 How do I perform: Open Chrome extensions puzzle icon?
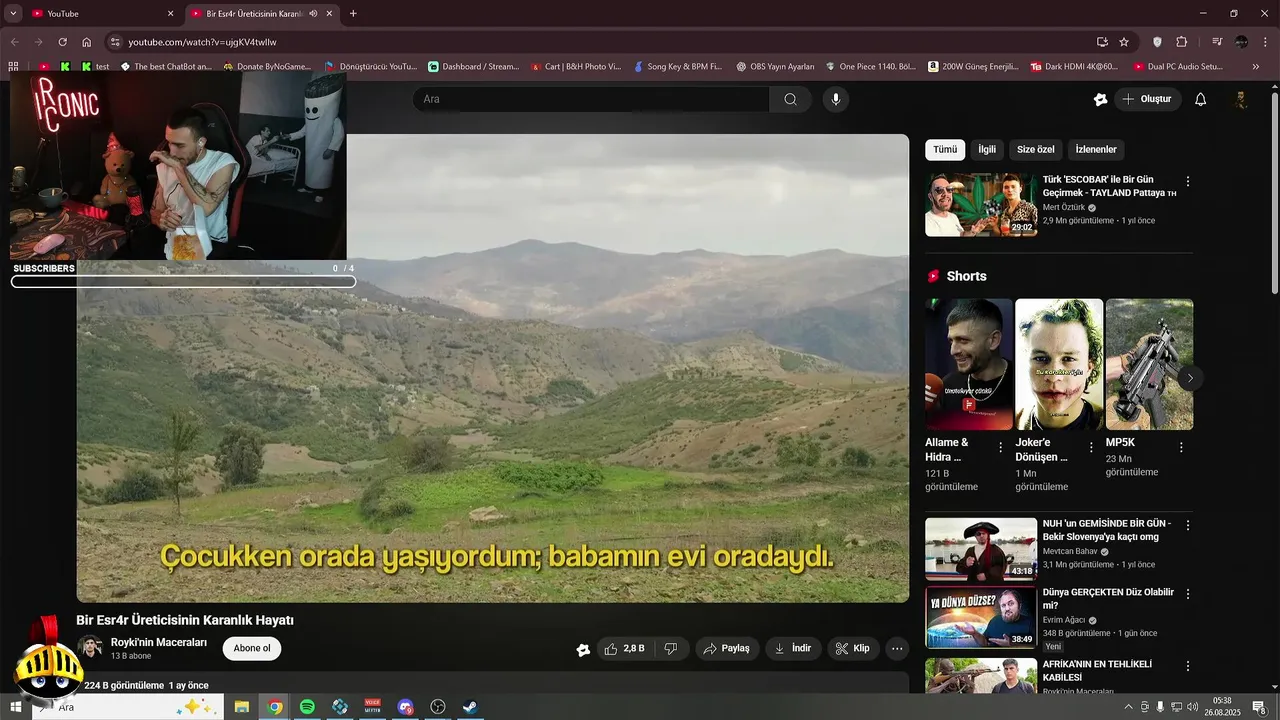pyautogui.click(x=1181, y=42)
